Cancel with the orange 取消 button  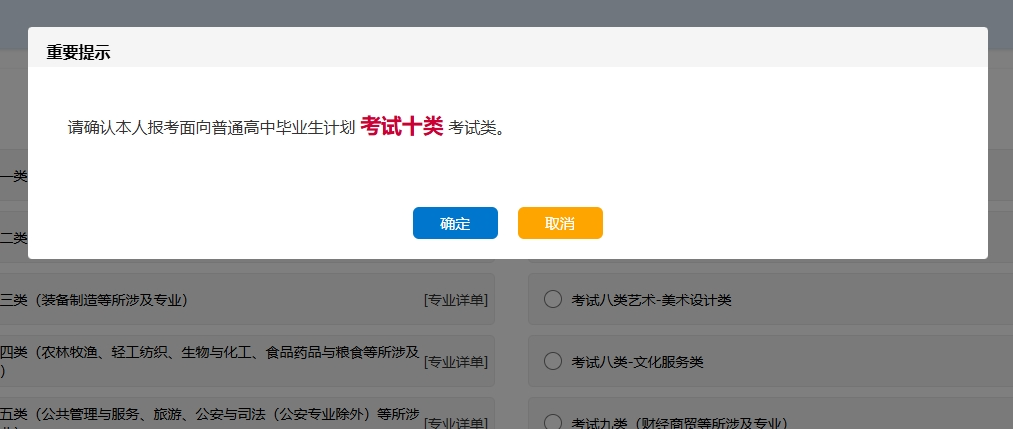[x=560, y=223]
